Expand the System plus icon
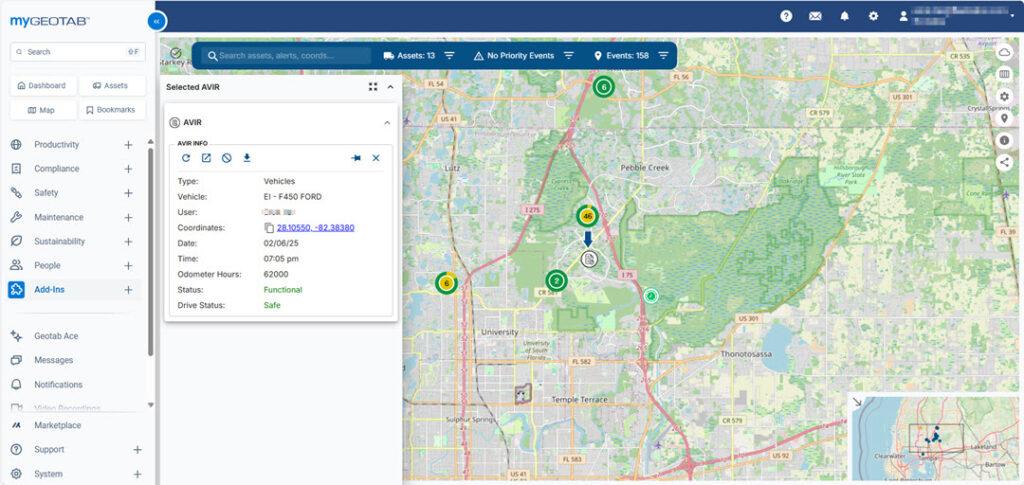The width and height of the screenshot is (1024, 485). pos(137,474)
